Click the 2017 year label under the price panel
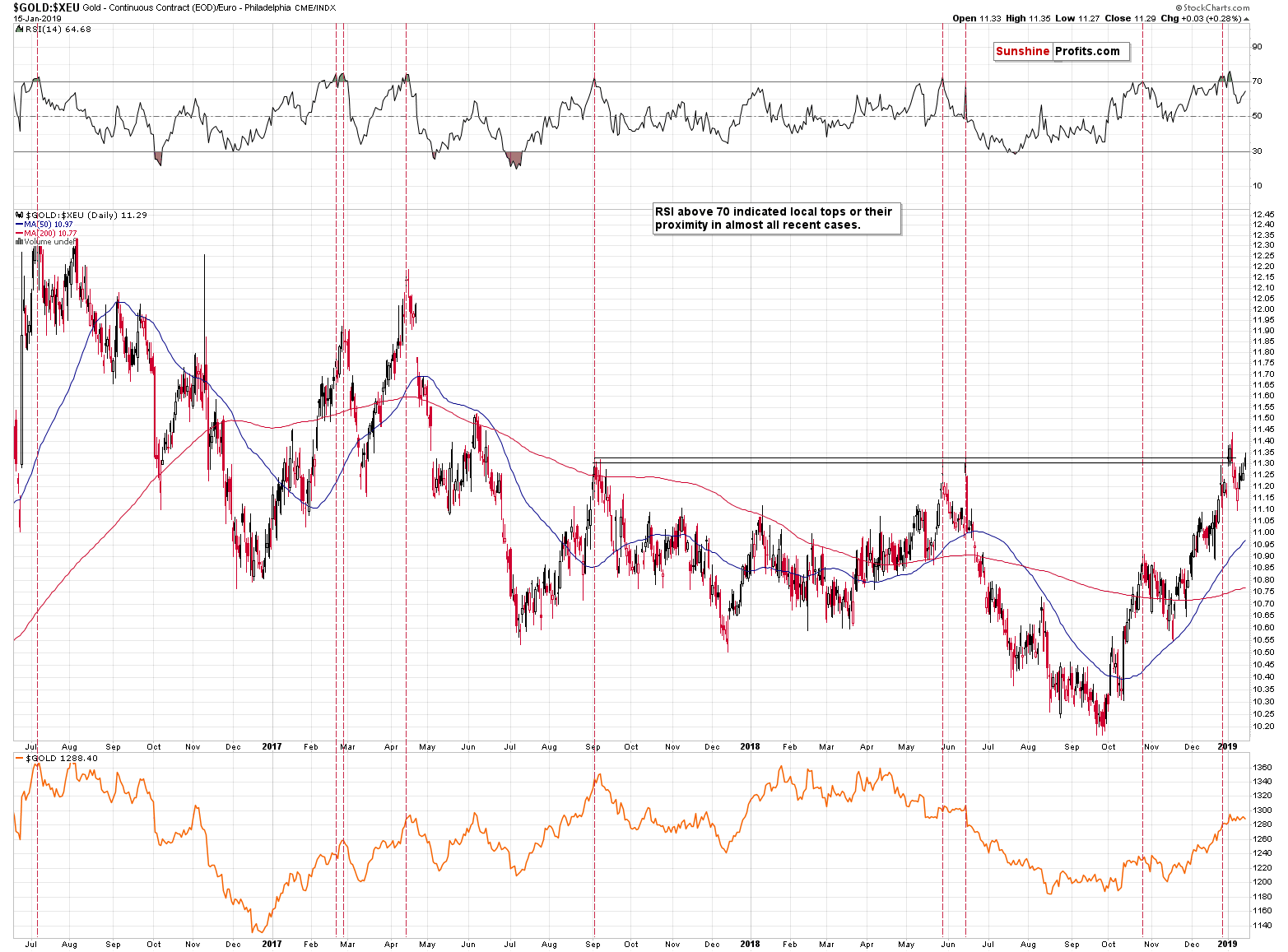The height and width of the screenshot is (952, 1288). (272, 747)
